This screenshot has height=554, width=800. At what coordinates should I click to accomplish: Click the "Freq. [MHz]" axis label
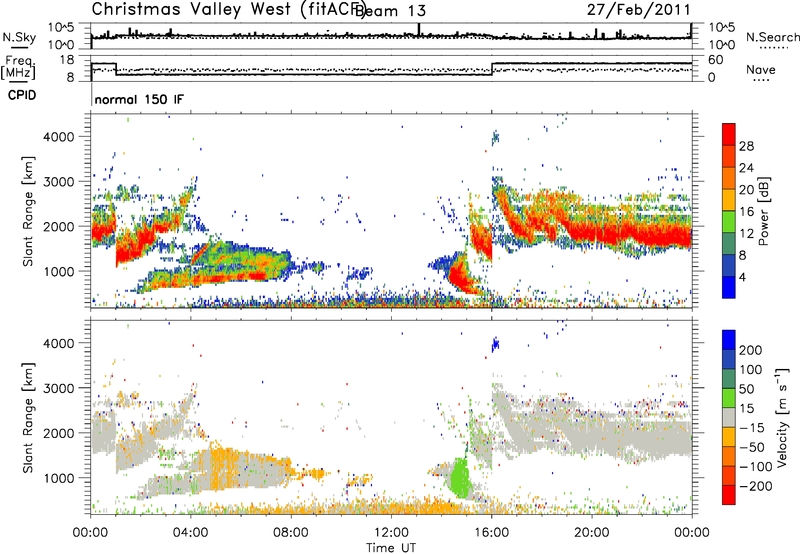18,67
